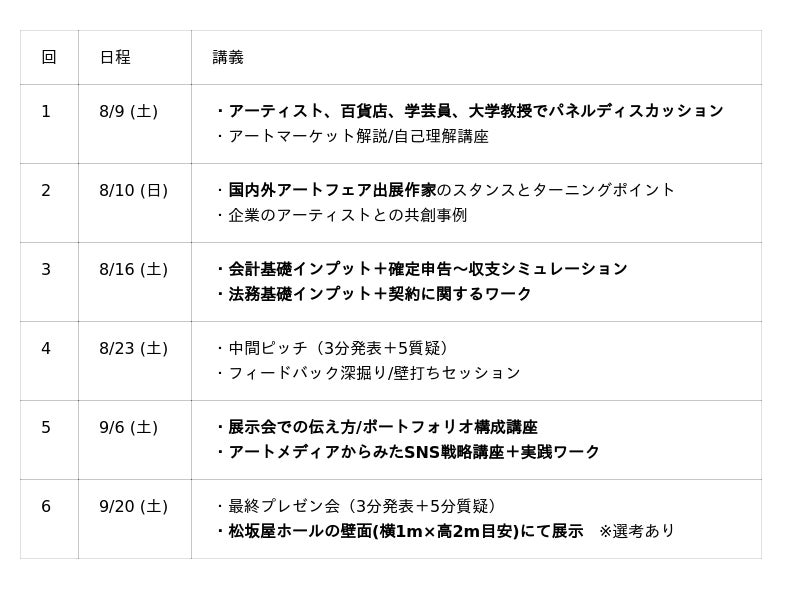
Task: Click the 8/16 (土) date cell
Action: [x=133, y=269]
